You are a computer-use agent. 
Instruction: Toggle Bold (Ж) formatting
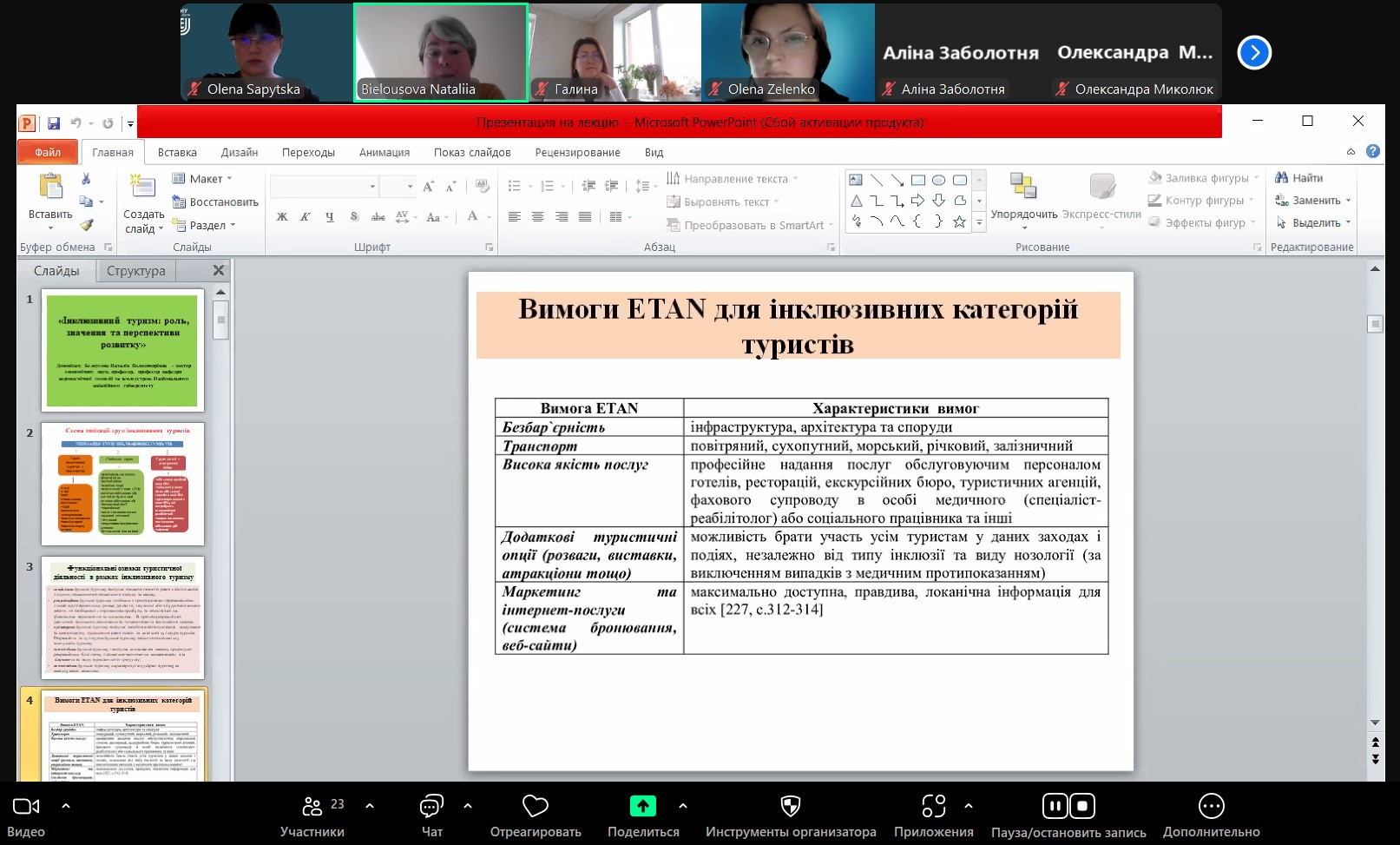pos(282,217)
